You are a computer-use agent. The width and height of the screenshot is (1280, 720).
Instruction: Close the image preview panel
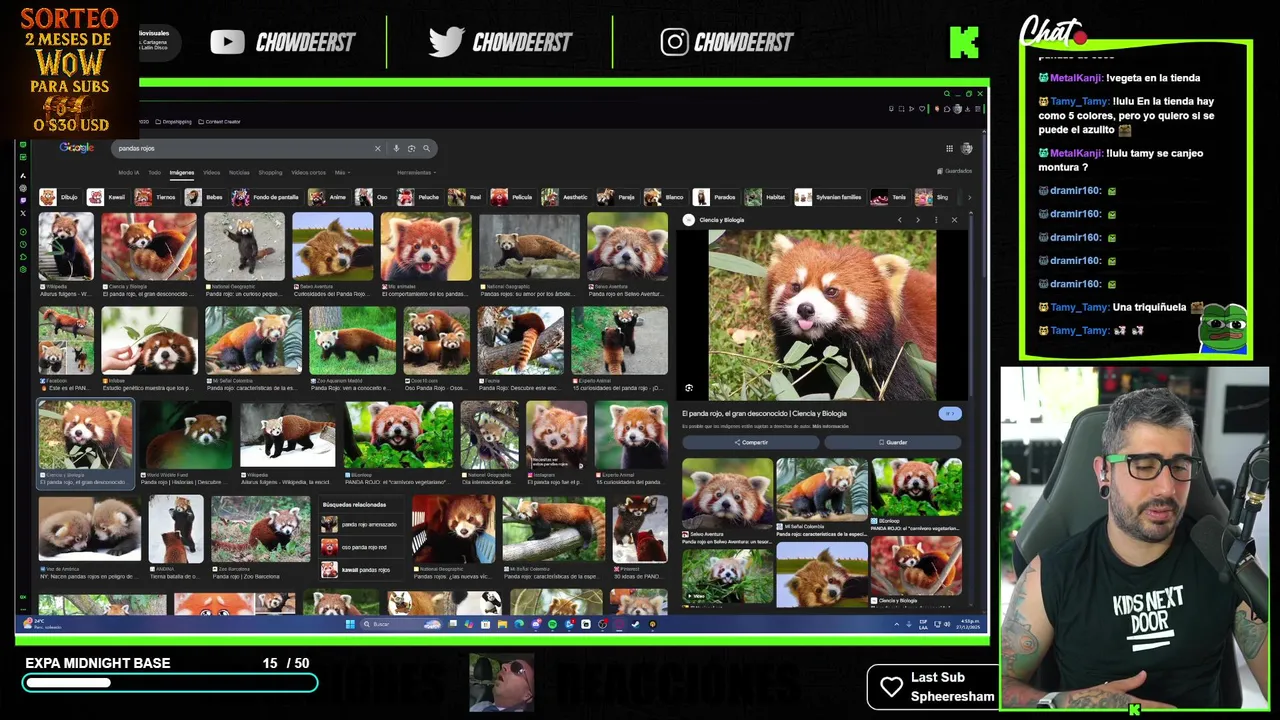(x=954, y=220)
